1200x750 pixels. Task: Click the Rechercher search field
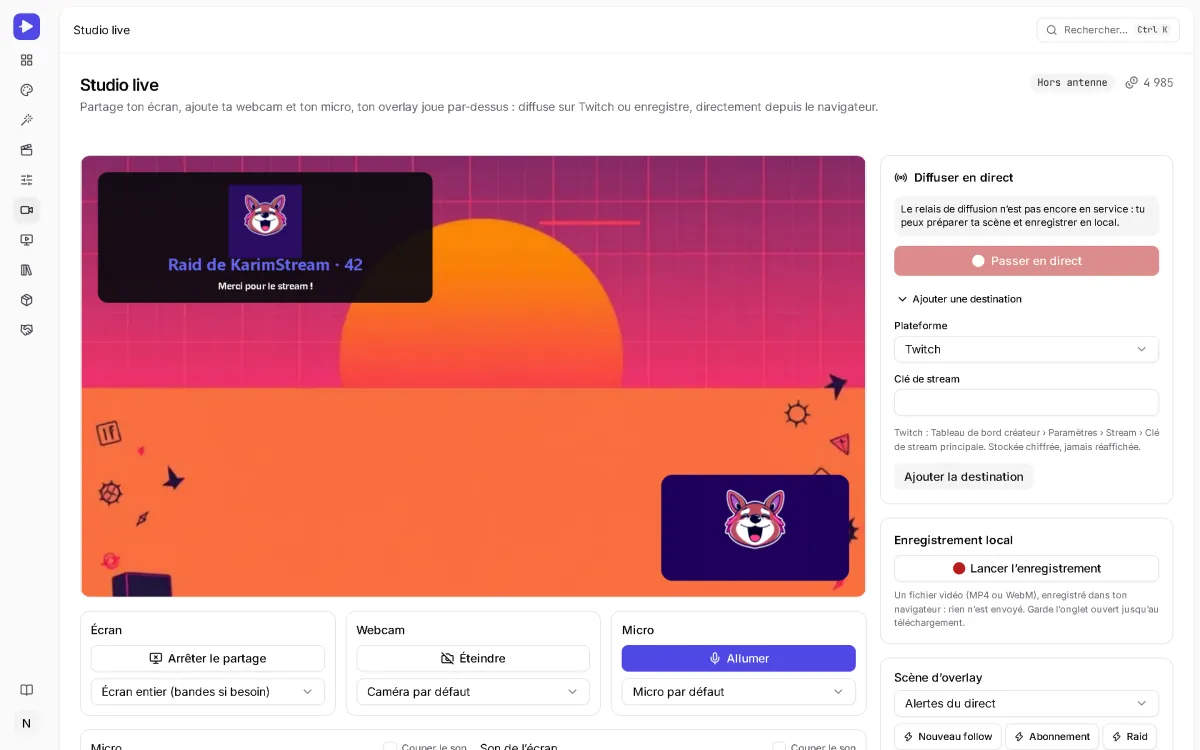click(1108, 30)
